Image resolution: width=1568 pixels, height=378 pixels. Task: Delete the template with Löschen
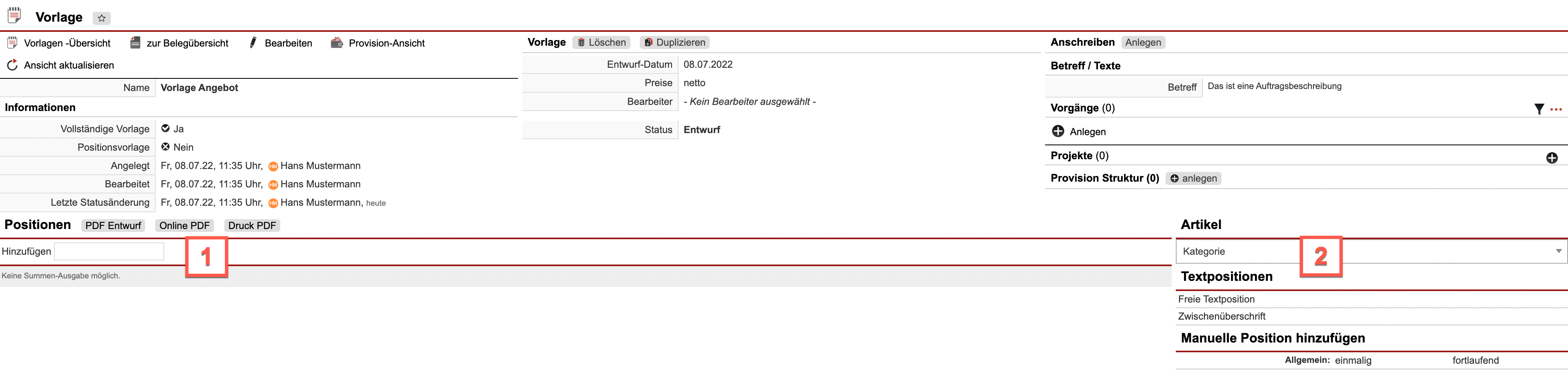coord(601,42)
